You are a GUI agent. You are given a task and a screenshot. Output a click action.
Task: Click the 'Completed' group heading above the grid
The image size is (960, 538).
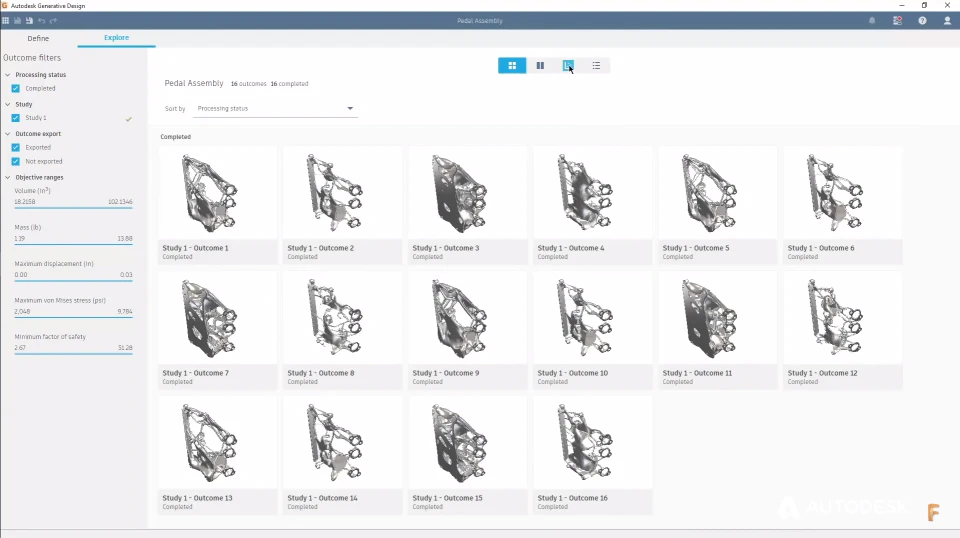coord(176,136)
